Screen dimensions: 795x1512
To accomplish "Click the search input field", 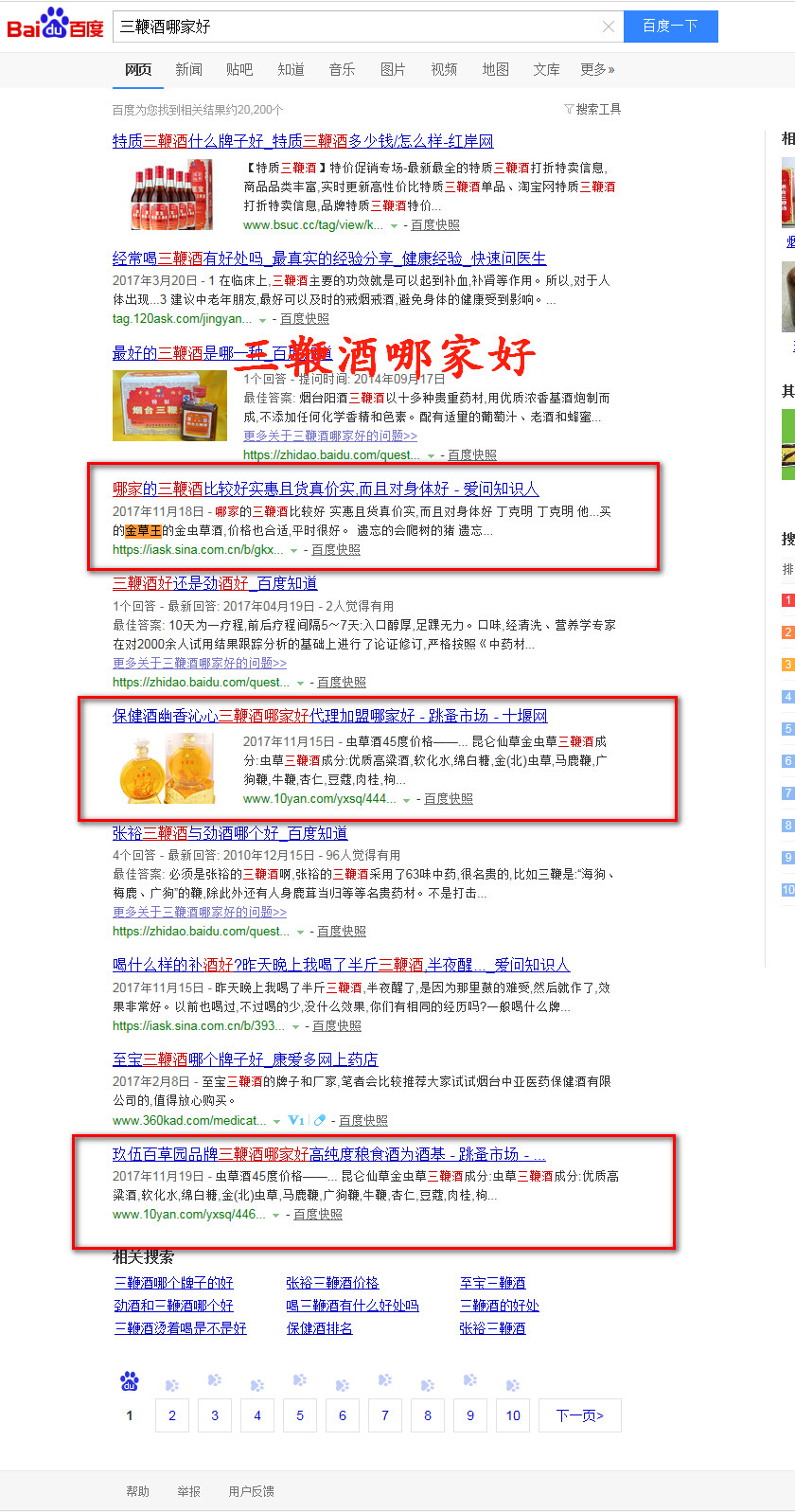I will pos(358,27).
